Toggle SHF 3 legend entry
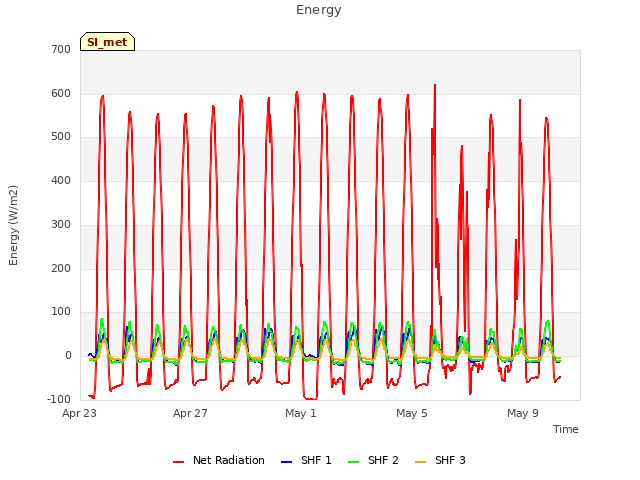This screenshot has height=480, width=640. coord(440,460)
